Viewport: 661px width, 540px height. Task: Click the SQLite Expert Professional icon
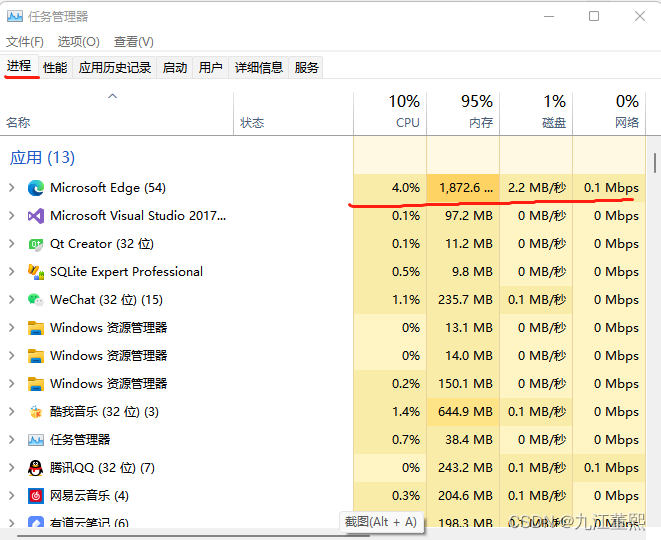[36, 272]
